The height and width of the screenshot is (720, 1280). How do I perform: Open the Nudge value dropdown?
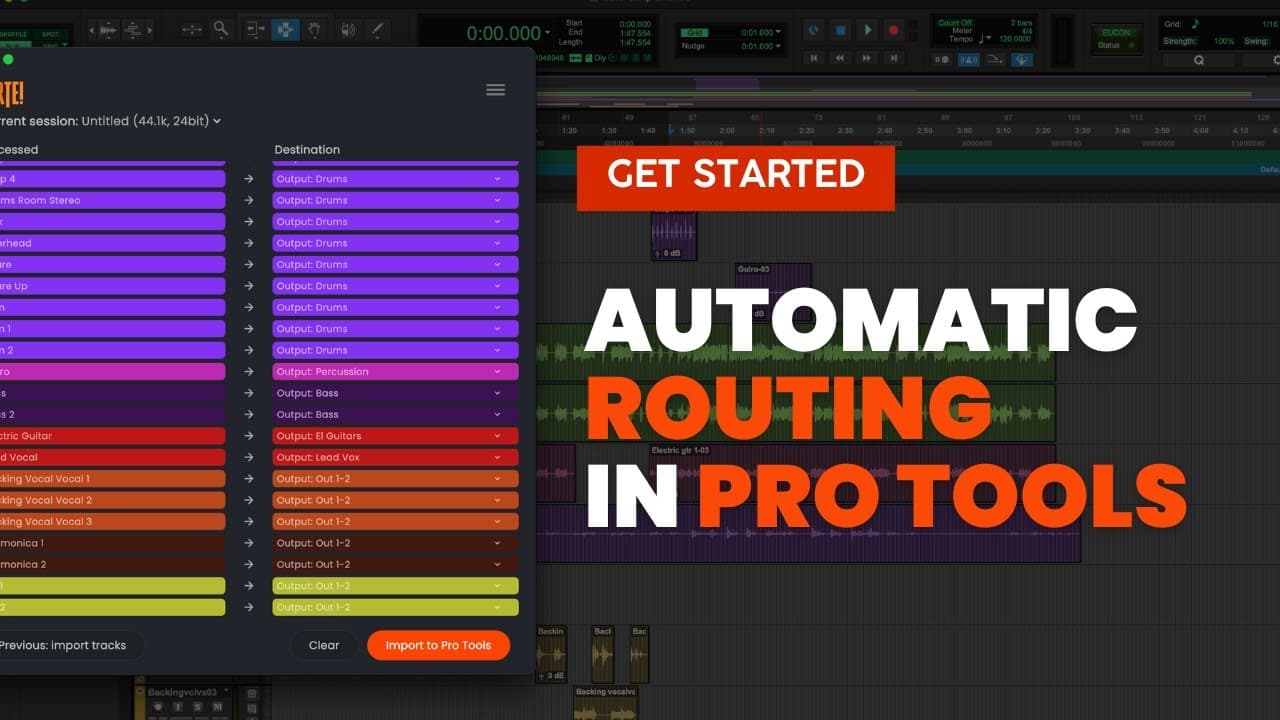[x=777, y=46]
